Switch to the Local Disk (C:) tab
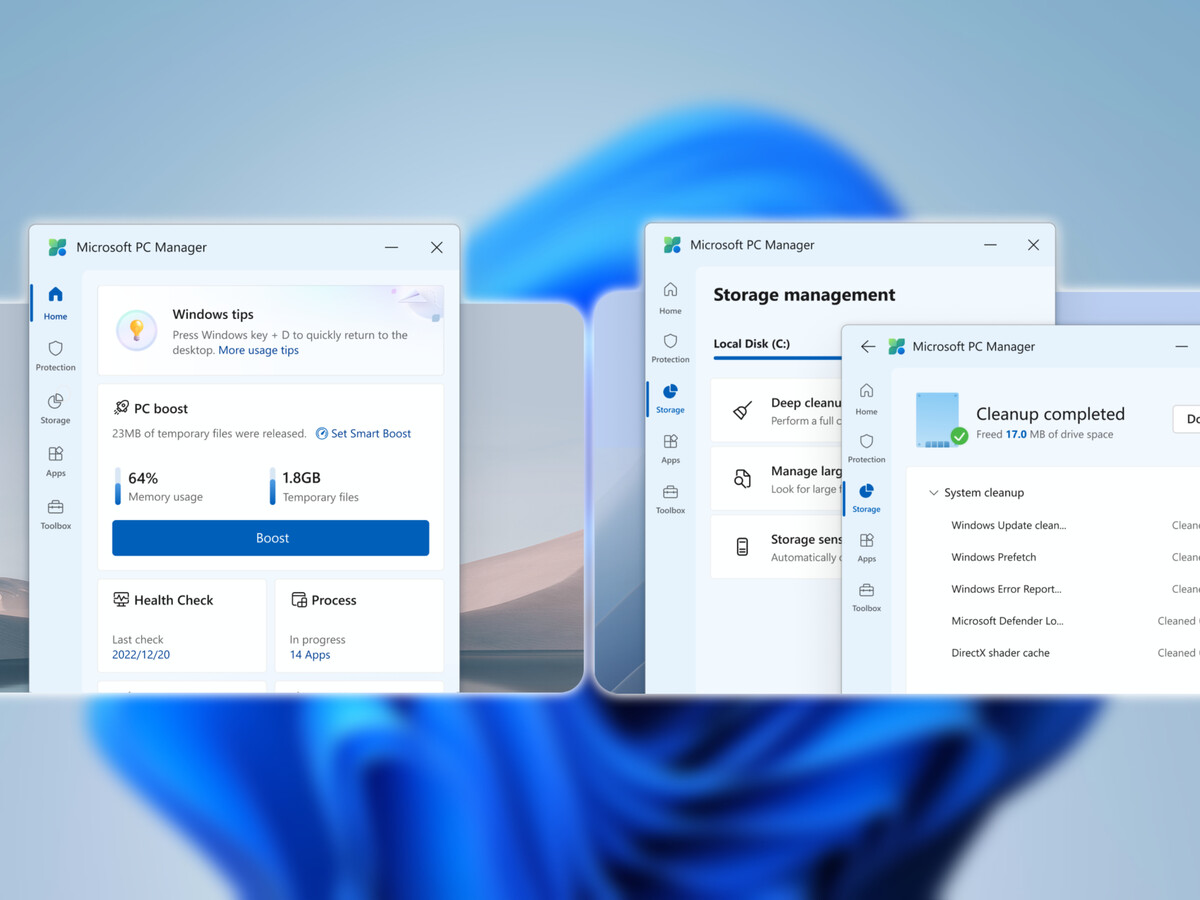Image resolution: width=1200 pixels, height=900 pixels. (751, 344)
